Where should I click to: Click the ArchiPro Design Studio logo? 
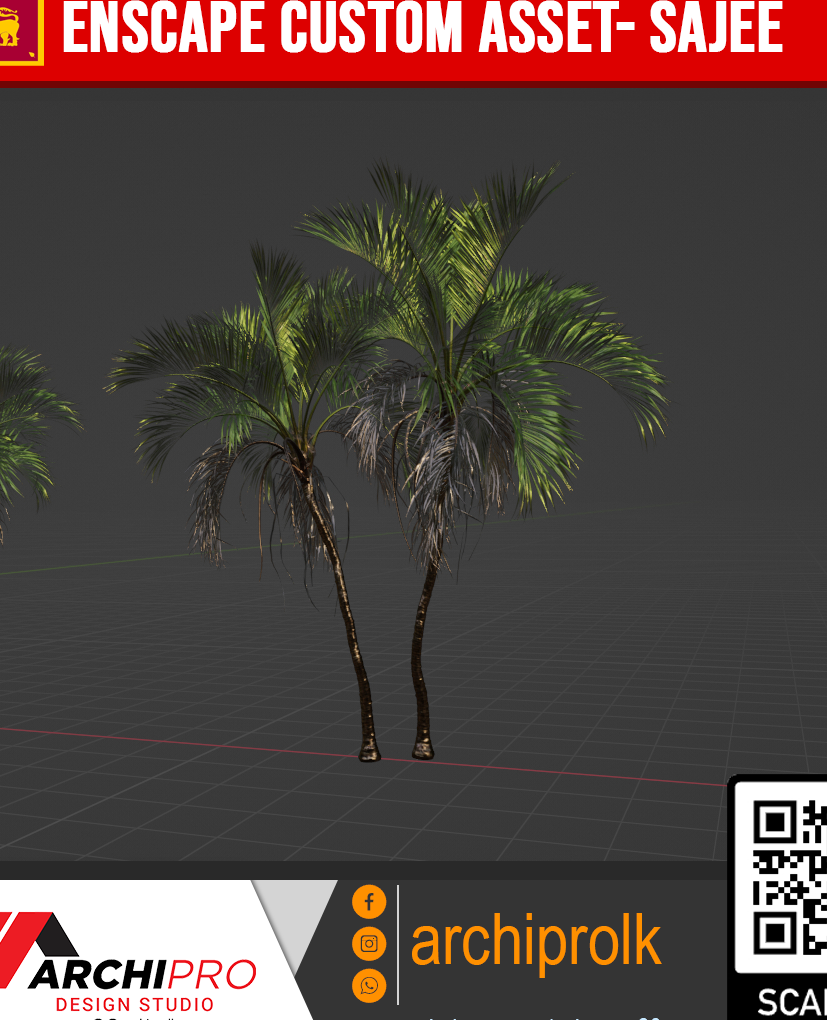(129, 963)
